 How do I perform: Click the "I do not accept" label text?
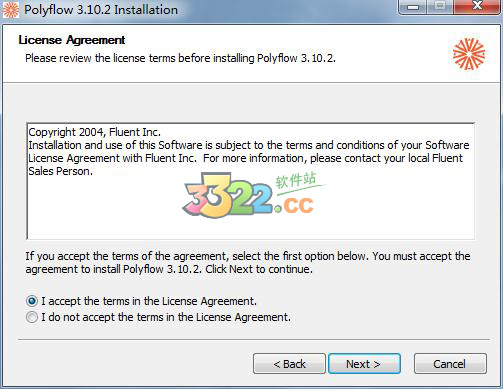[166, 317]
